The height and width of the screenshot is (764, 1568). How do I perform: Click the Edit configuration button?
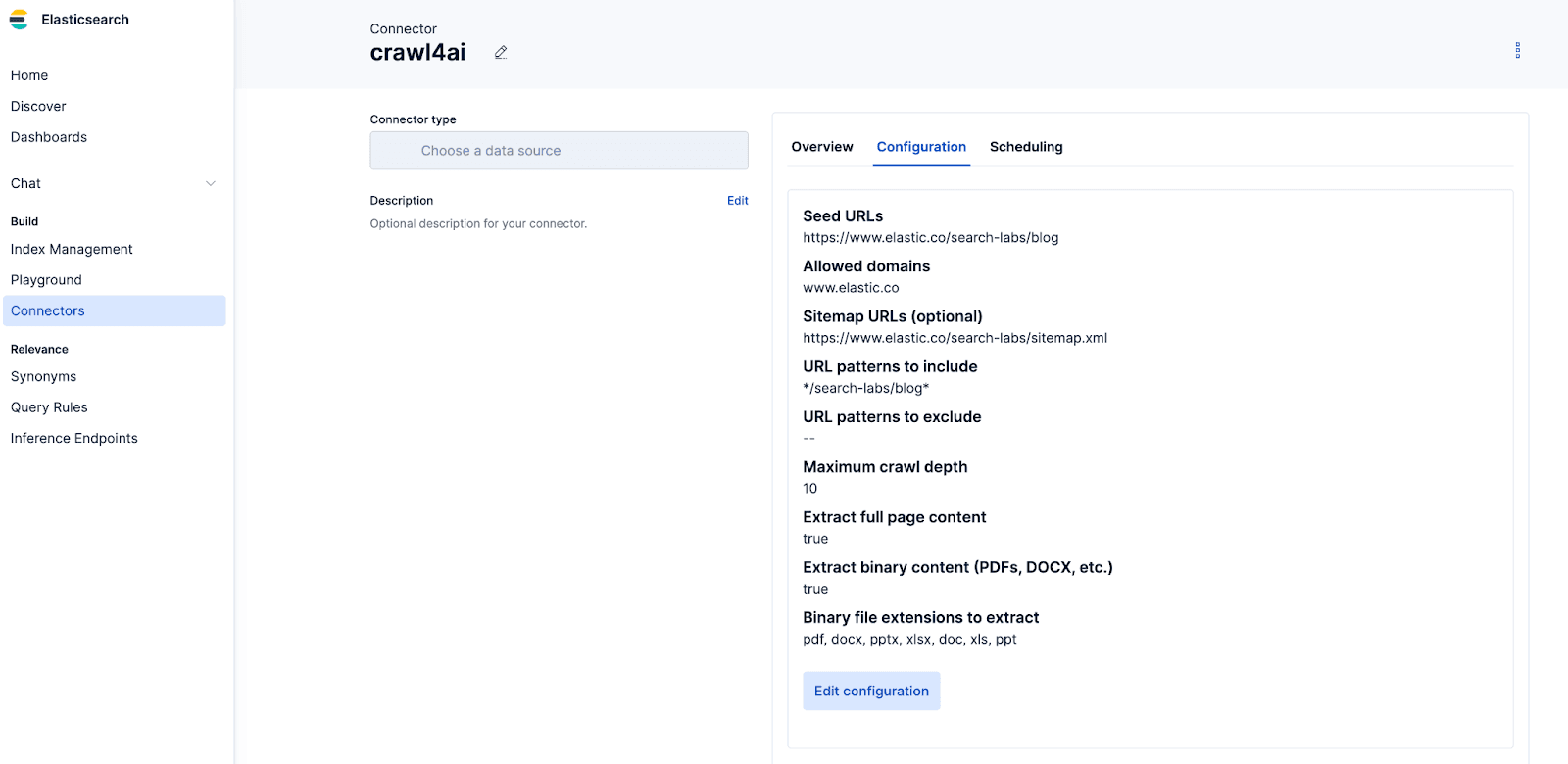click(871, 692)
